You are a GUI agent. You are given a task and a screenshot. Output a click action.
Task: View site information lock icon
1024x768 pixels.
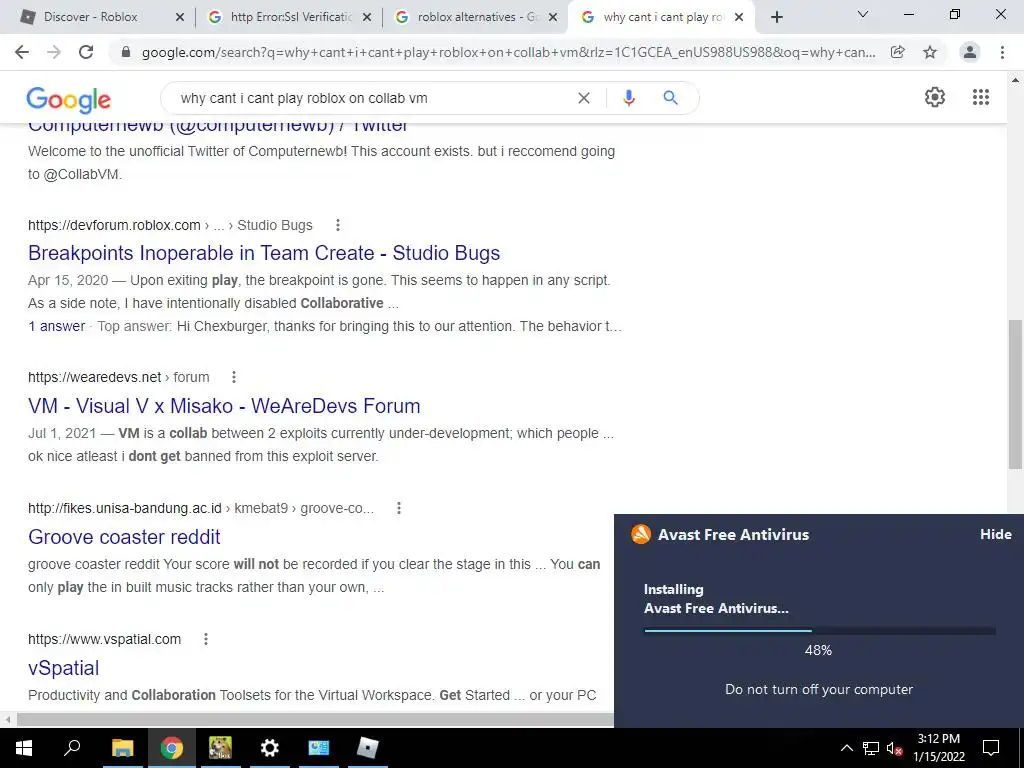click(127, 52)
